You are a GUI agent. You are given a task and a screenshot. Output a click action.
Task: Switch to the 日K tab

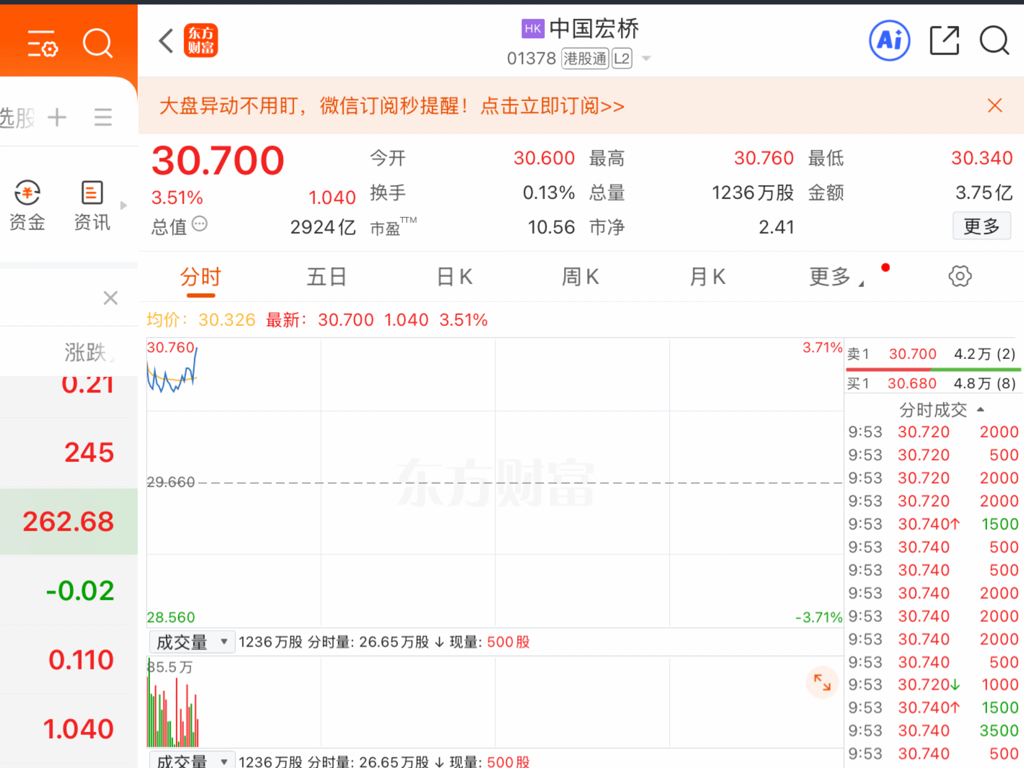pyautogui.click(x=455, y=277)
